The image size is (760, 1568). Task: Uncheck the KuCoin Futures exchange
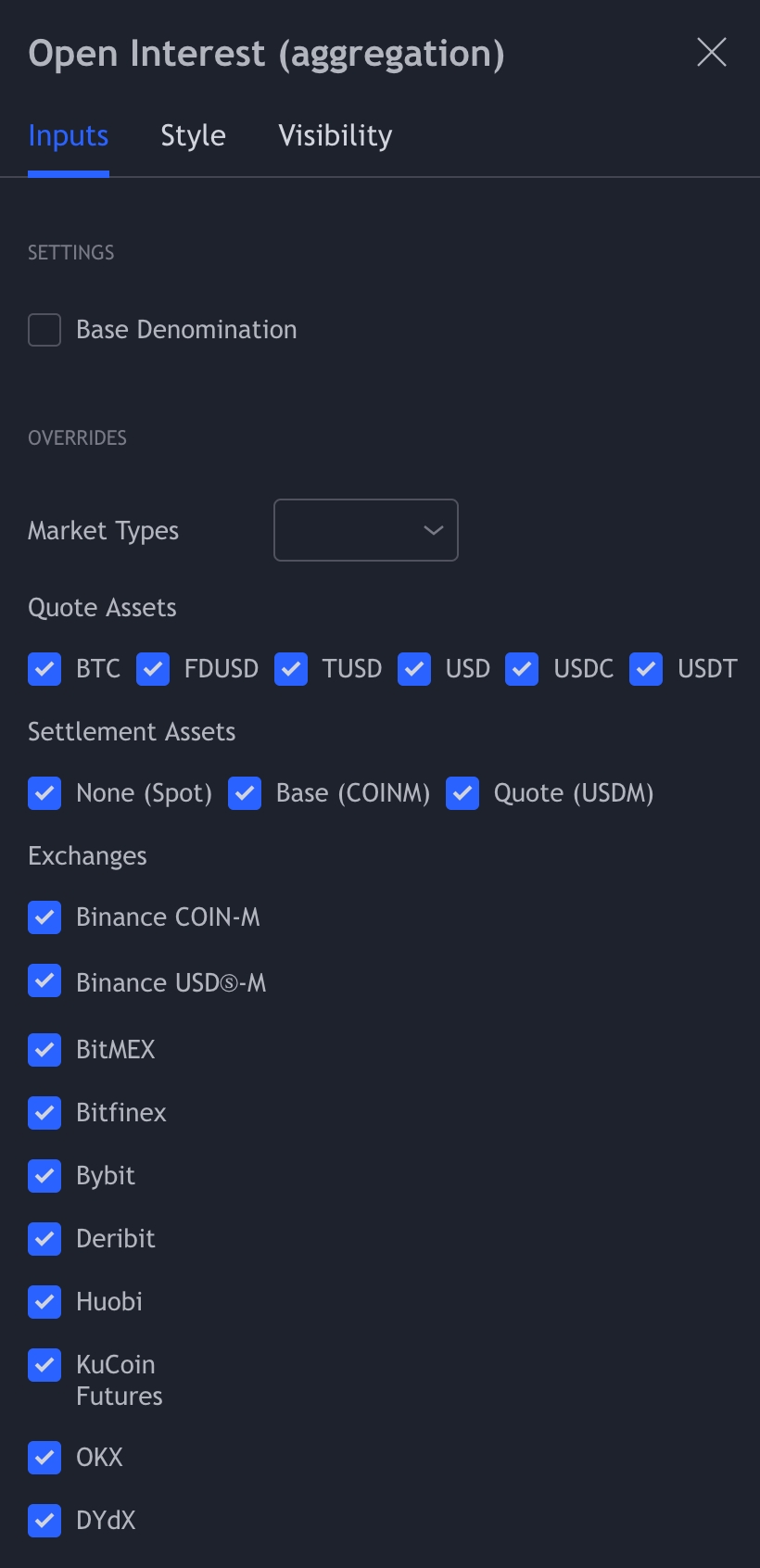point(44,1365)
